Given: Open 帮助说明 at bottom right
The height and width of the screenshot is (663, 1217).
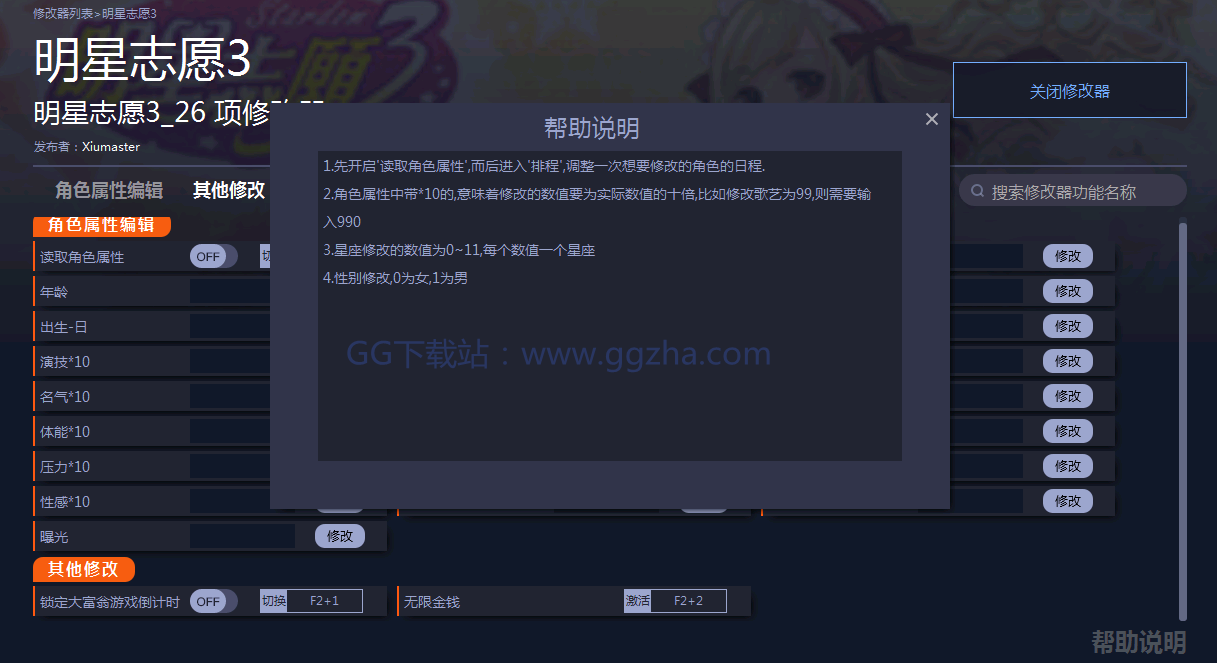Looking at the screenshot, I should click(1138, 641).
